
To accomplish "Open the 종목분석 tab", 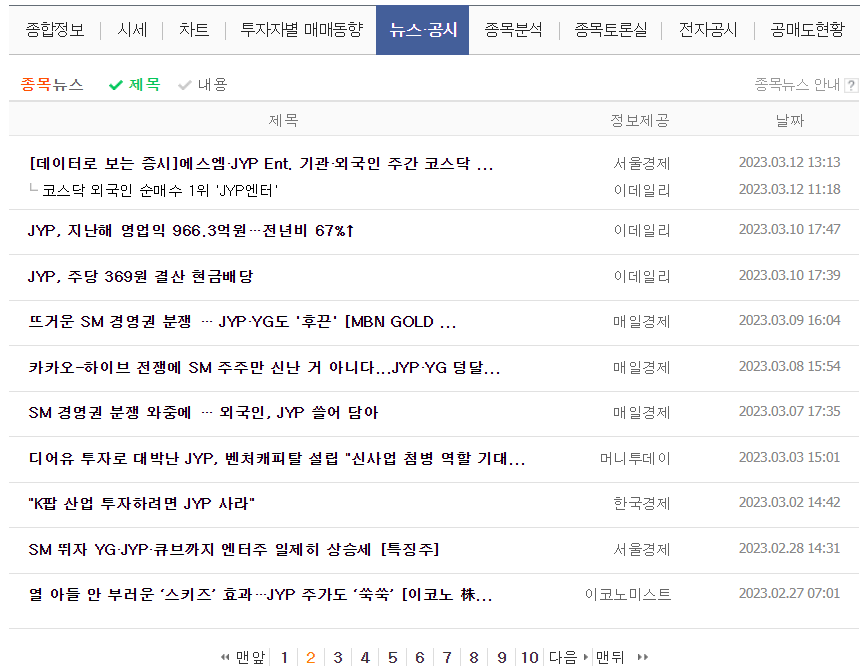I will tap(514, 30).
